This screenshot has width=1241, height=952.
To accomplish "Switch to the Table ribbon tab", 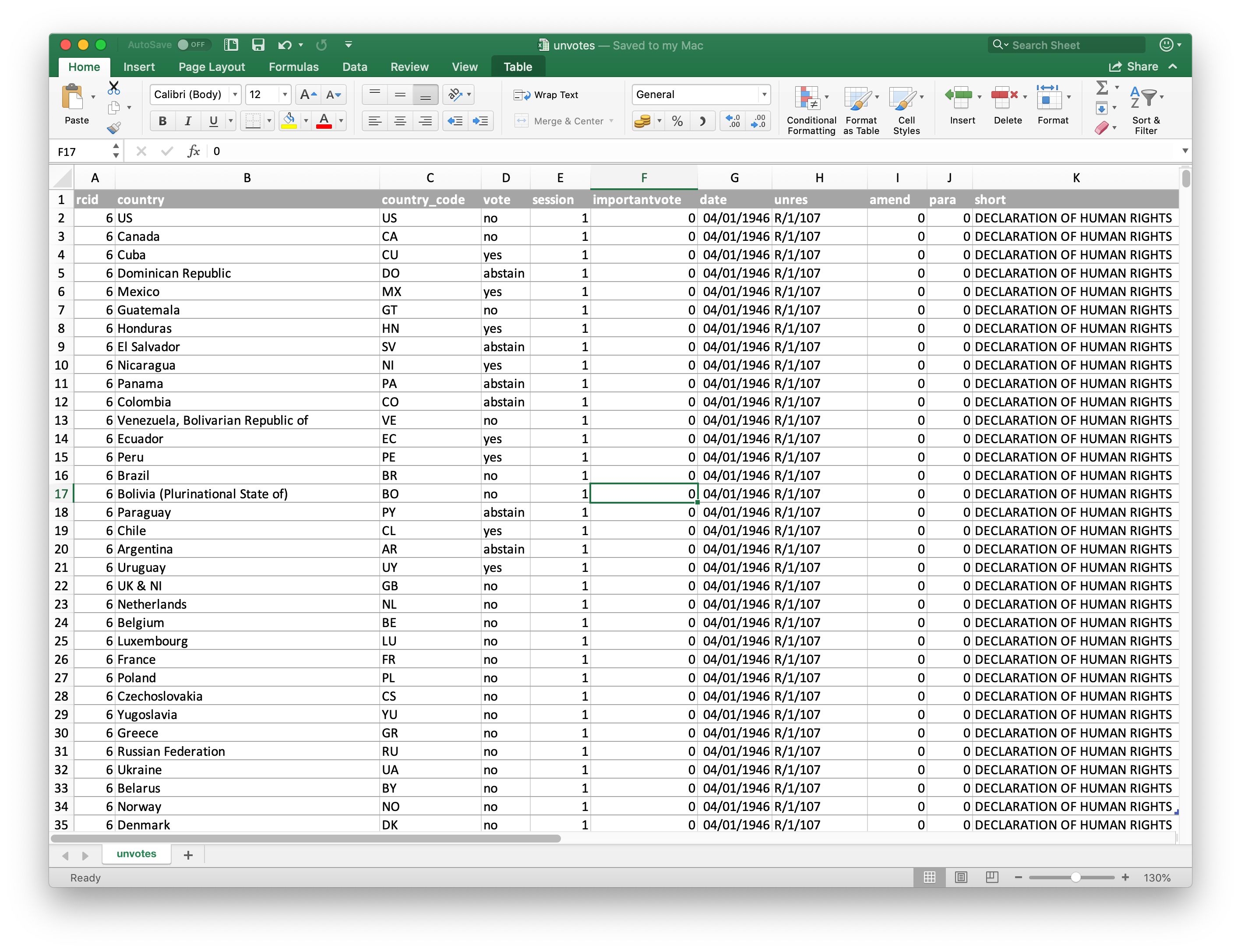I will point(517,66).
